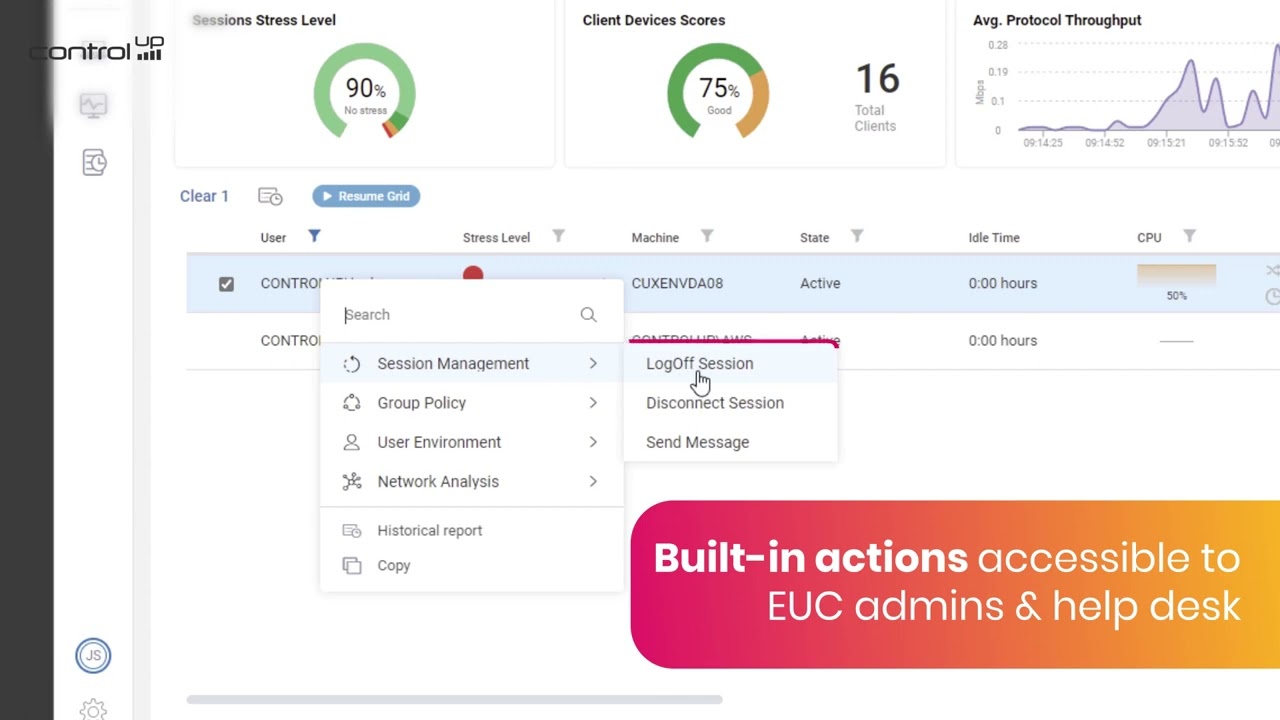Viewport: 1280px width, 720px height.
Task: Sort by the Machine column header
Action: click(x=655, y=238)
